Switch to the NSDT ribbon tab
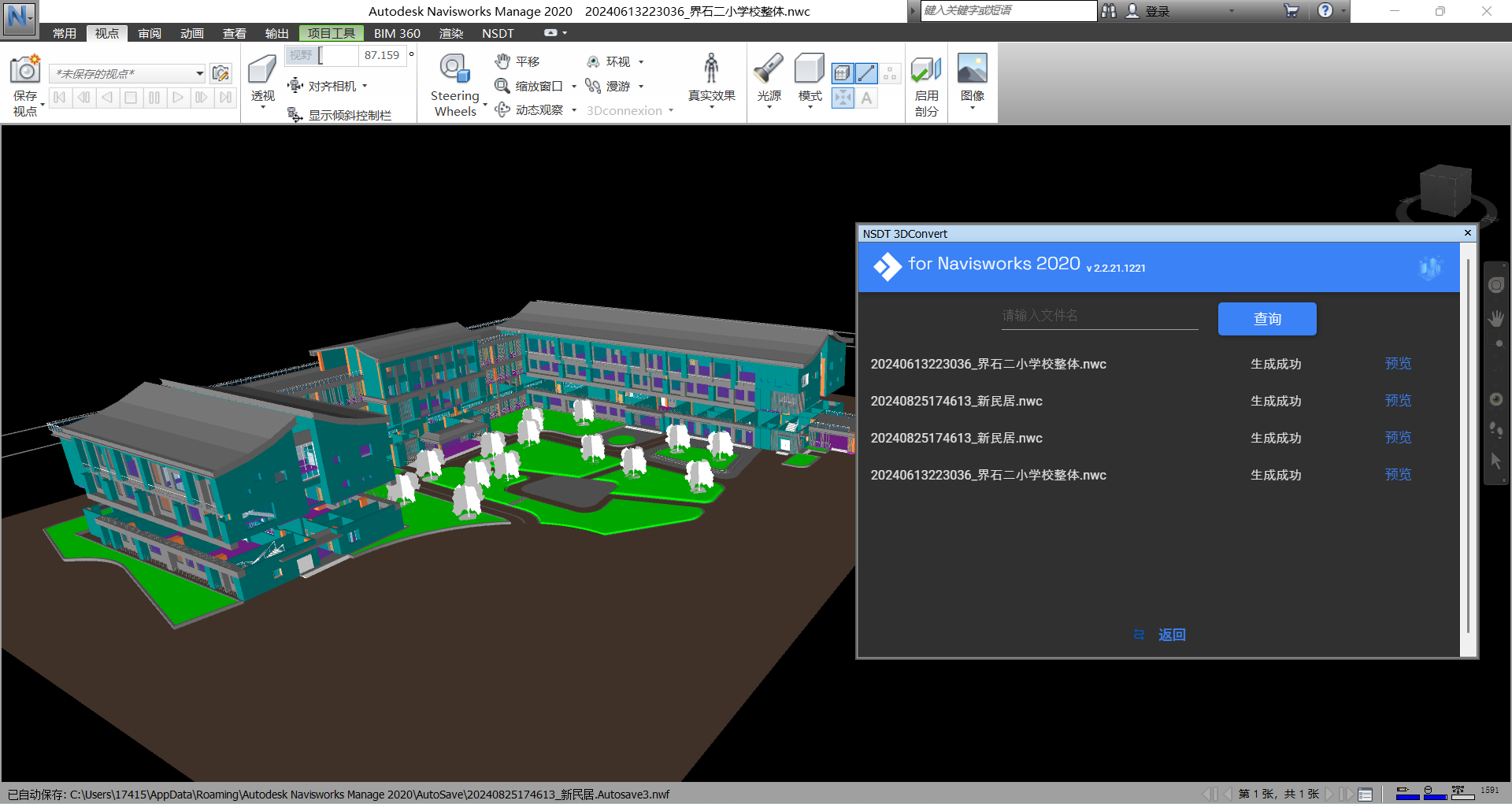Image resolution: width=1512 pixels, height=804 pixels. click(x=498, y=33)
